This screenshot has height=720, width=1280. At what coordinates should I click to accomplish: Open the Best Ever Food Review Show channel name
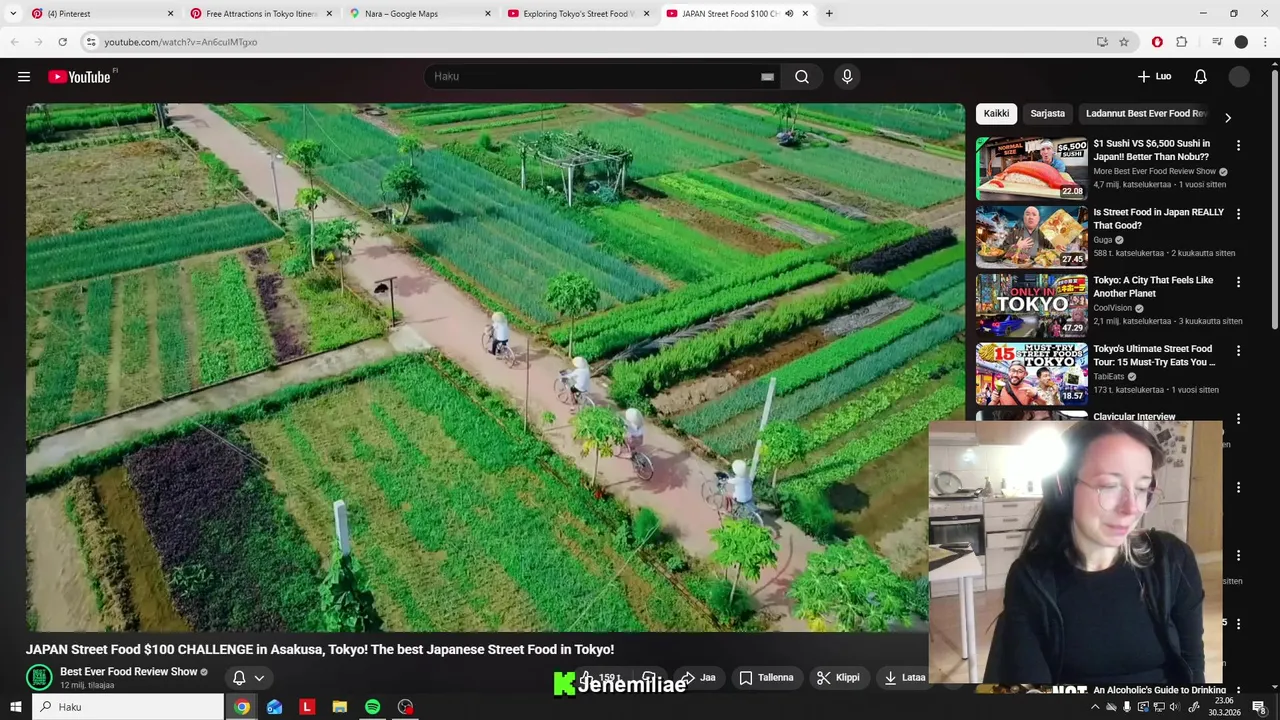point(129,672)
